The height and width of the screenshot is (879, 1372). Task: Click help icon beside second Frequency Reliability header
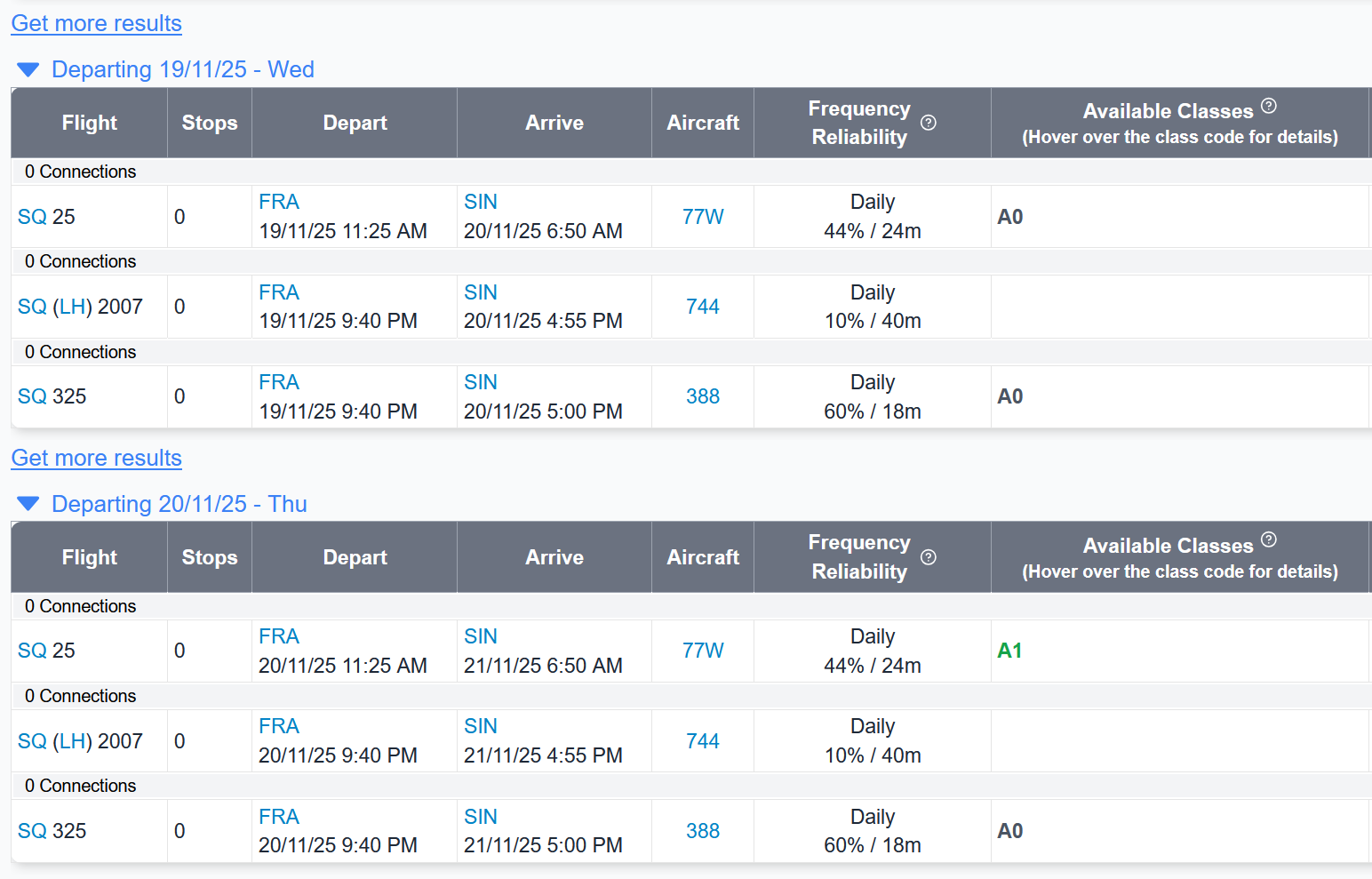pos(928,557)
